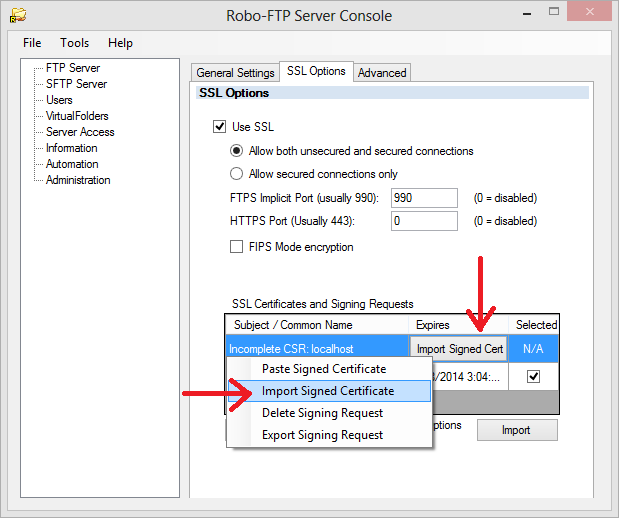The image size is (619, 518).
Task: Click the Subject / Common Name column header
Action: tap(317, 325)
